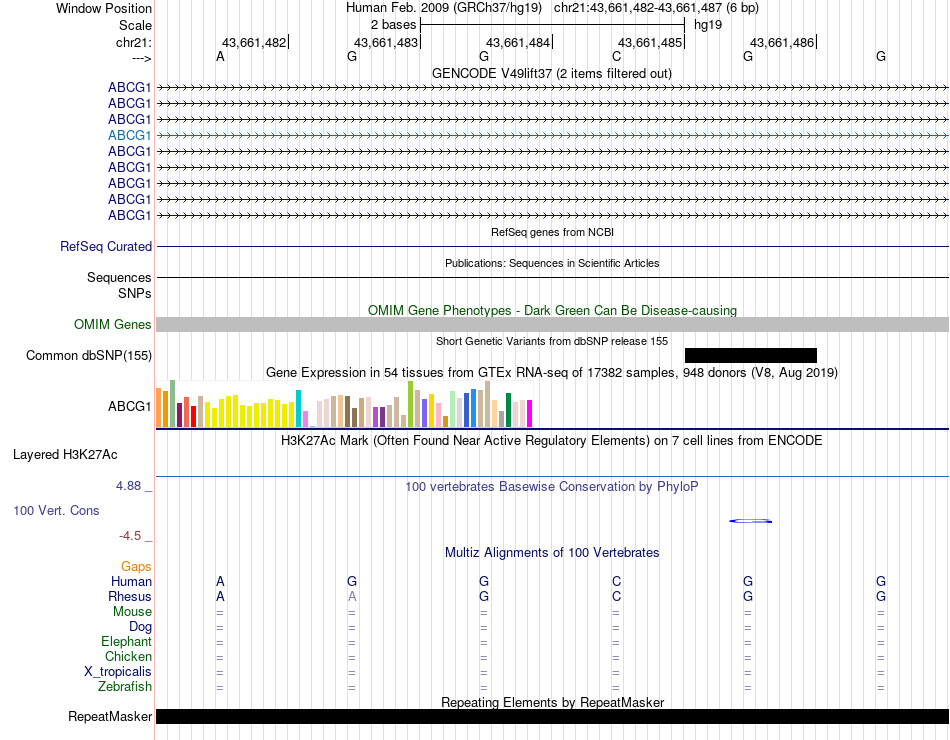Click the hg19 label beside the scale bar
The image size is (950, 740).
click(x=708, y=25)
